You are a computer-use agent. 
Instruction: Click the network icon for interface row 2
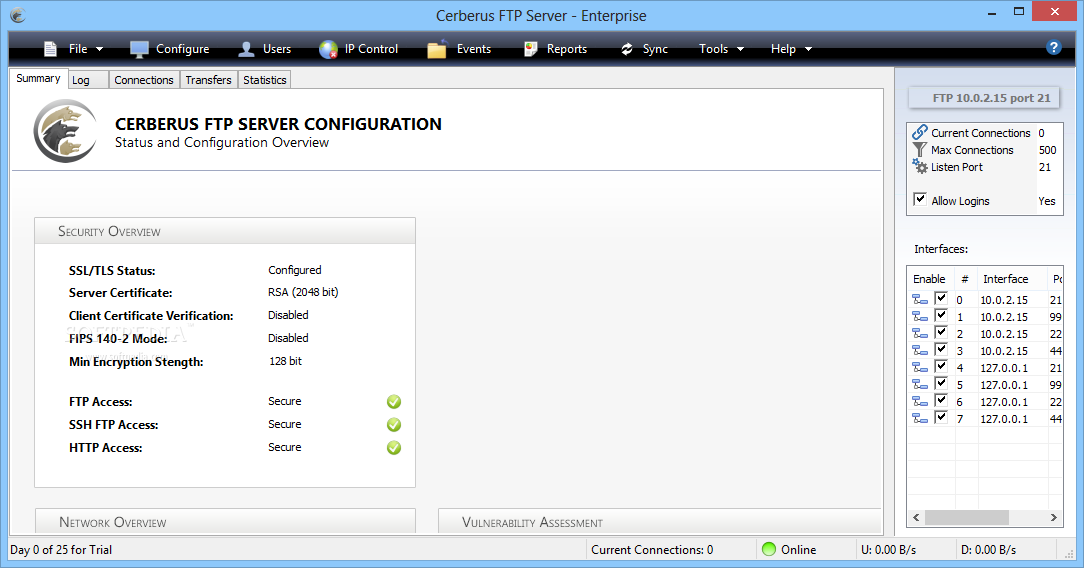(920, 333)
